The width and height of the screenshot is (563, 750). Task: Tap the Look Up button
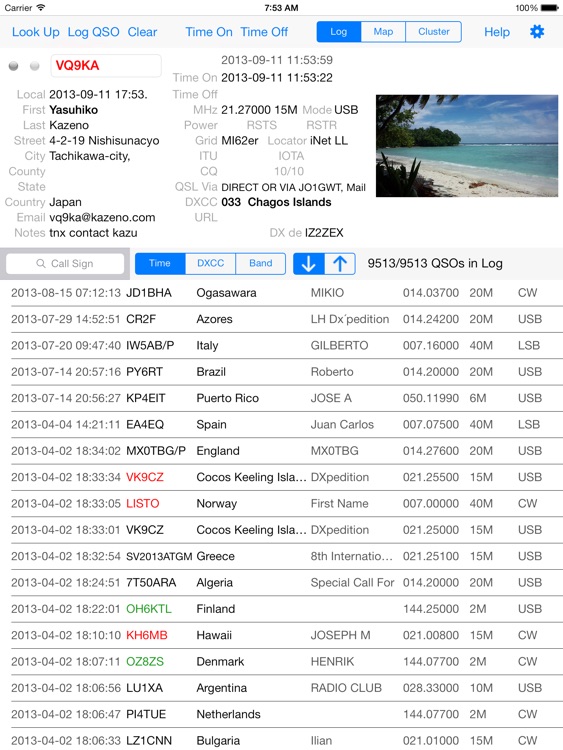[35, 32]
